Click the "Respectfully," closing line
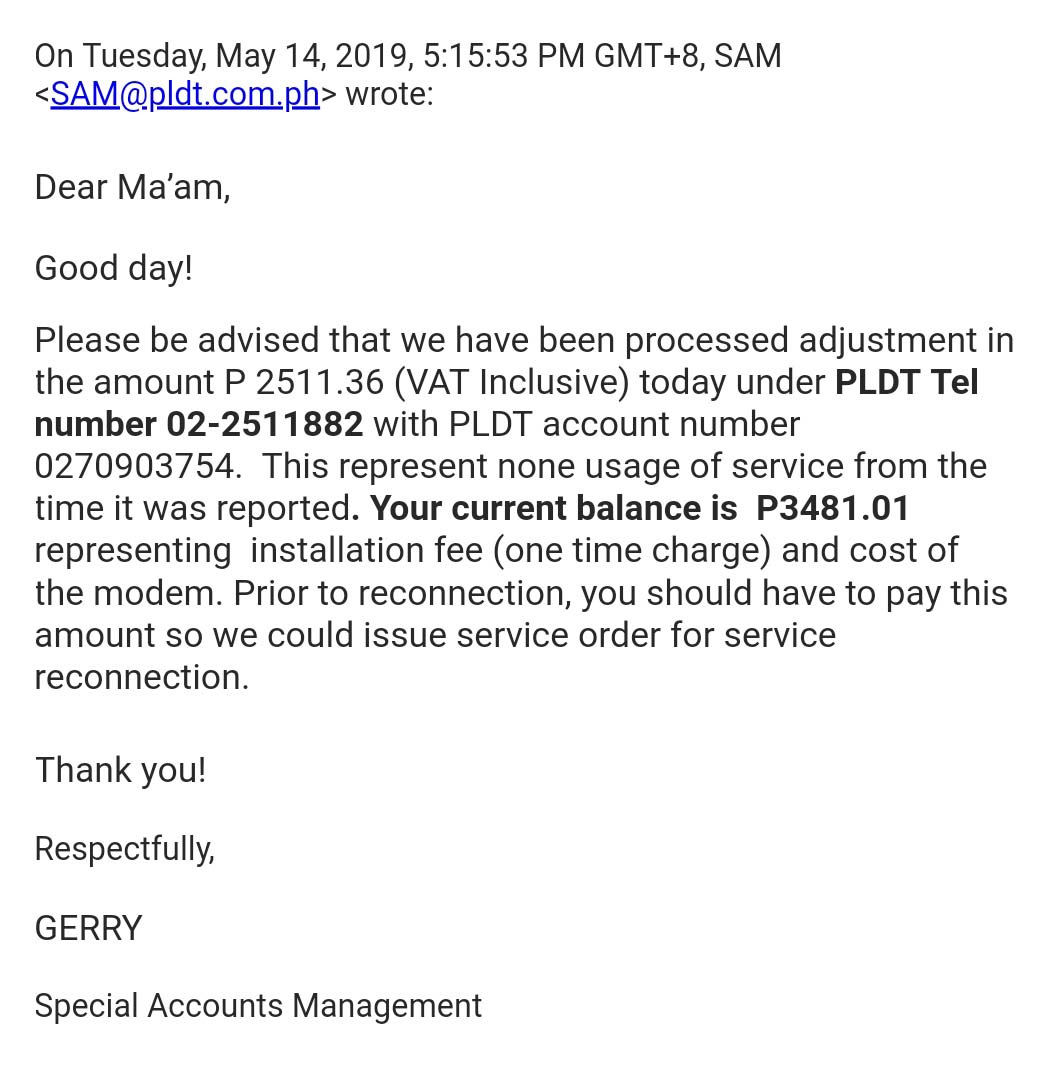 [x=124, y=849]
